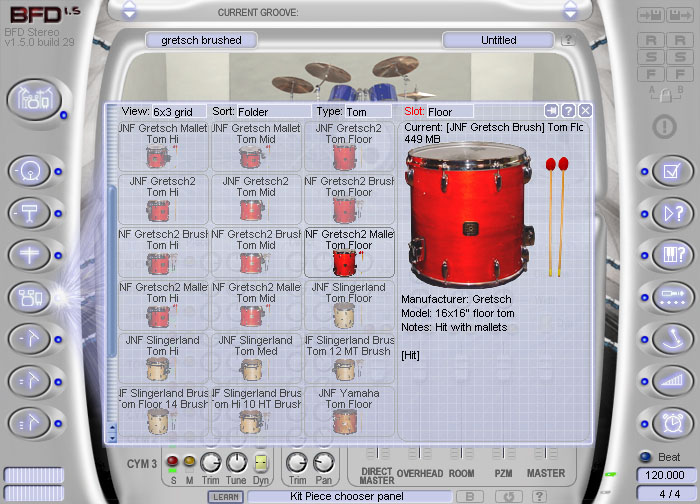Click the LEARN button
Viewport: 700px width, 504px height.
[225, 496]
